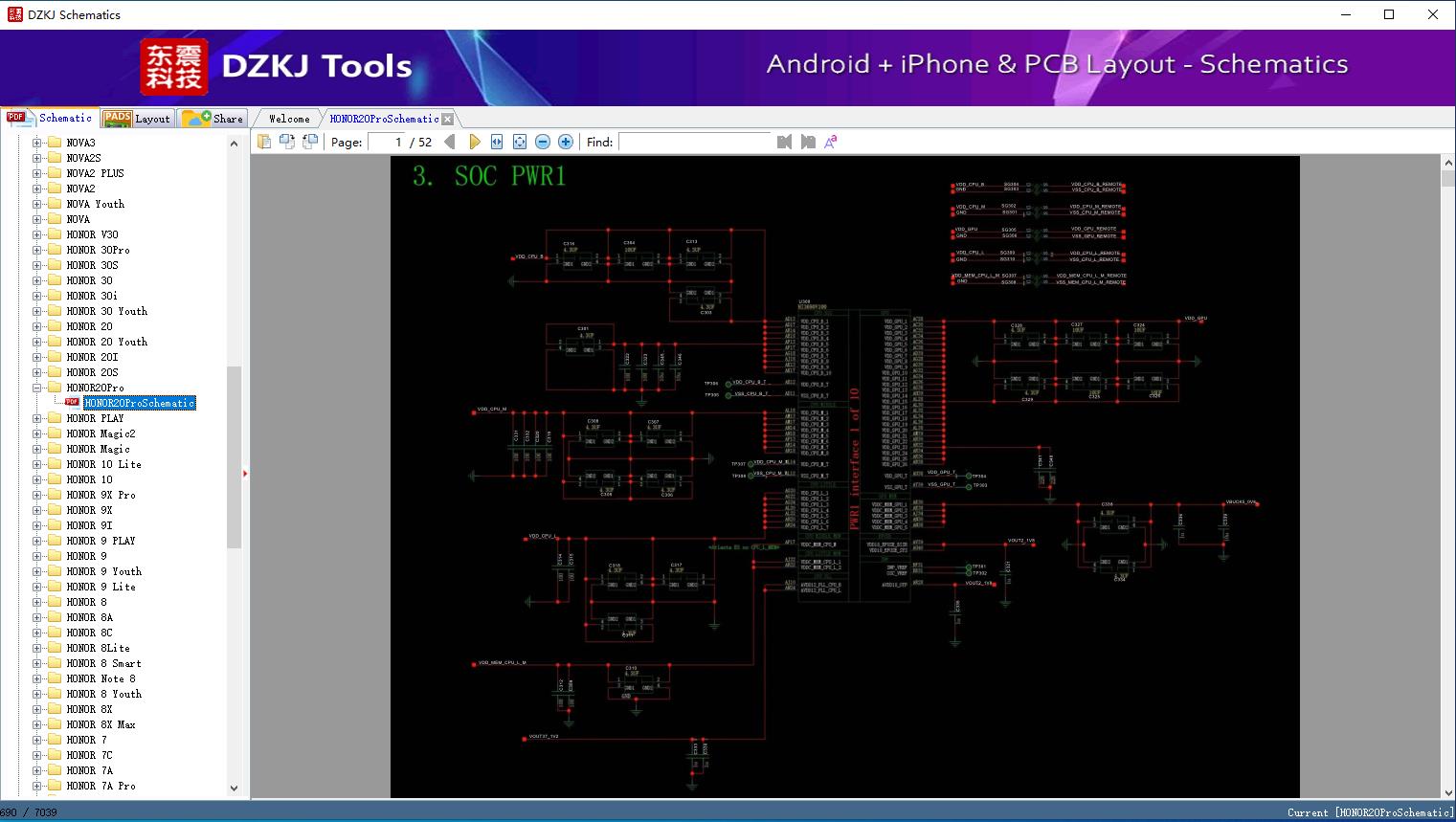The width and height of the screenshot is (1456, 822).
Task: Toggle match case search option
Action: pyautogui.click(x=831, y=142)
